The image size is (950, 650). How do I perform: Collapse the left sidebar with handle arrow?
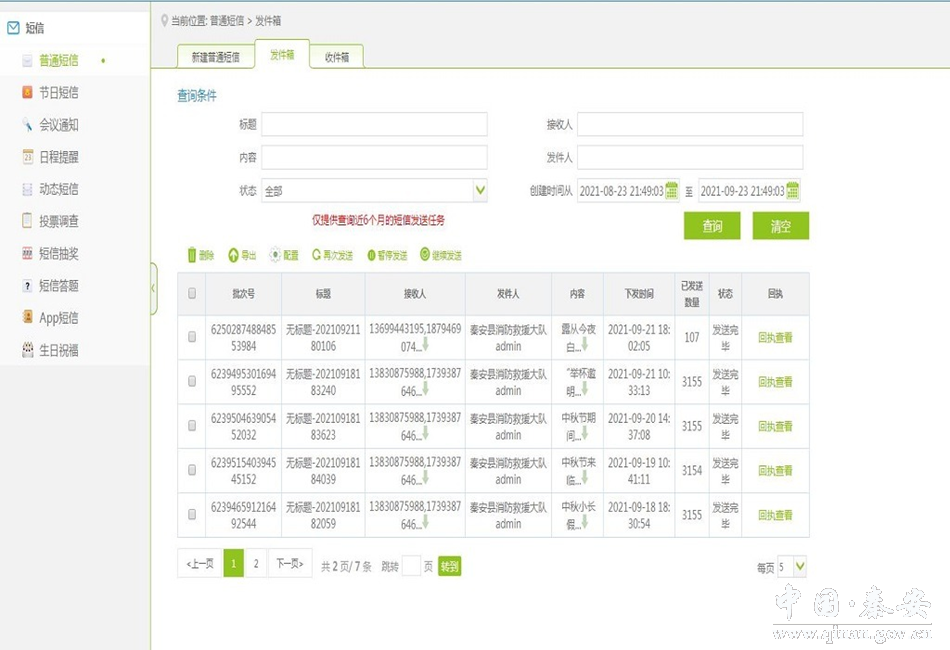point(153,287)
